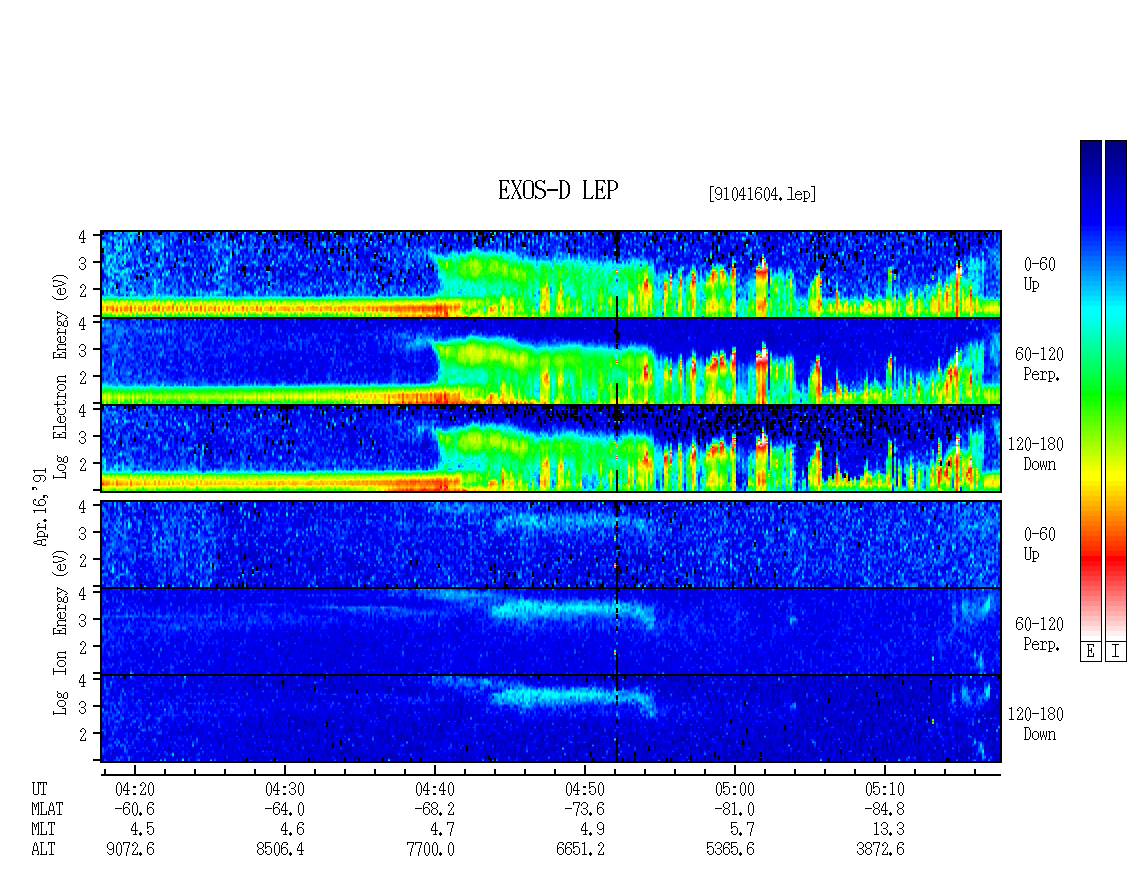The image size is (1130, 875).
Task: Click the "I" box under the color bar
Action: point(1116,652)
